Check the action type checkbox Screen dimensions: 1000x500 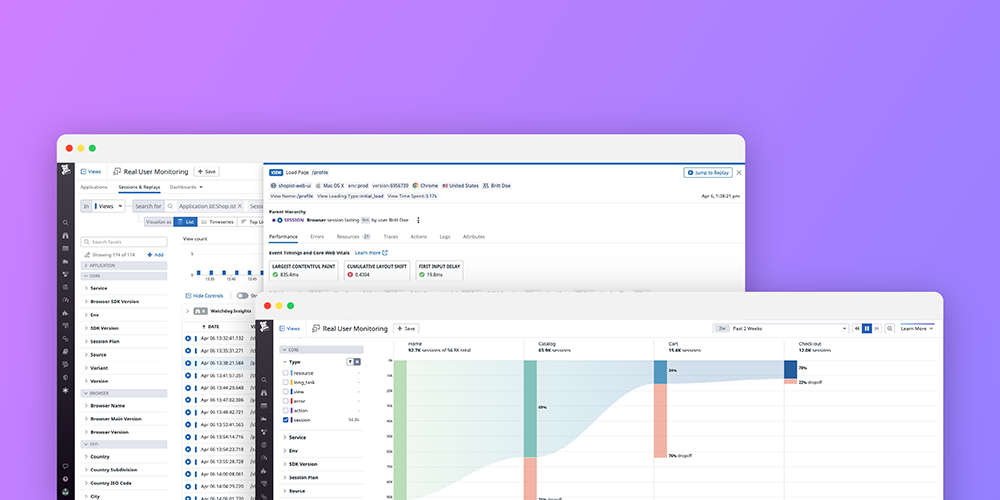286,411
